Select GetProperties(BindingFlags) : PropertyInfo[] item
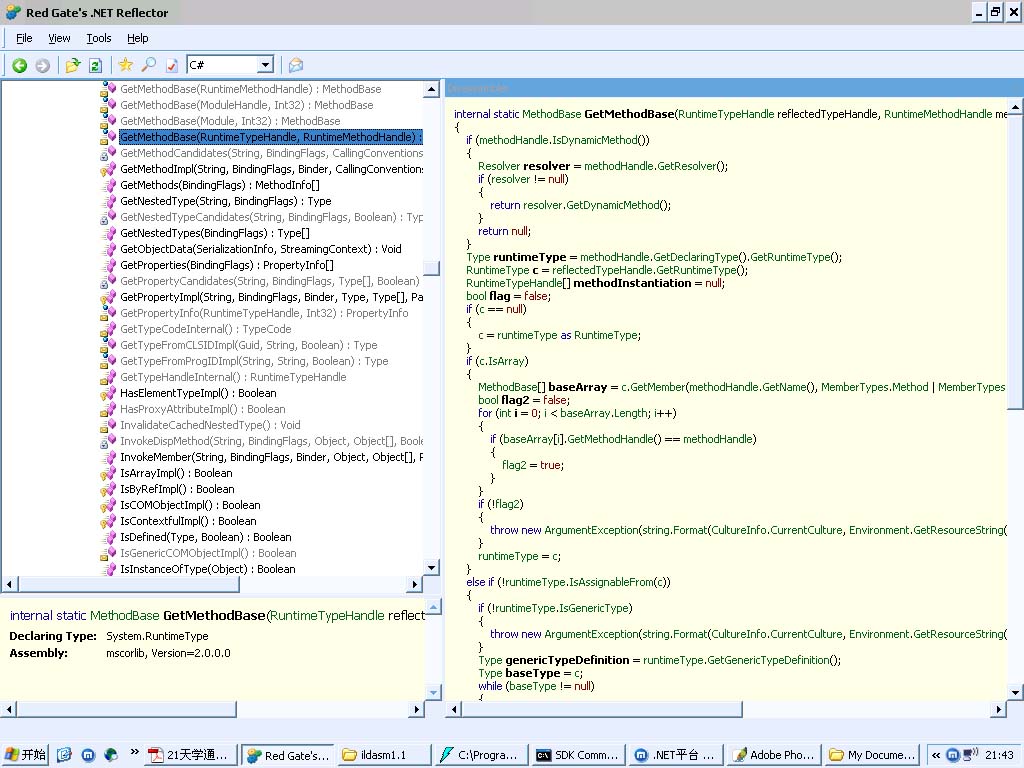The height and width of the screenshot is (768, 1024). (x=227, y=265)
